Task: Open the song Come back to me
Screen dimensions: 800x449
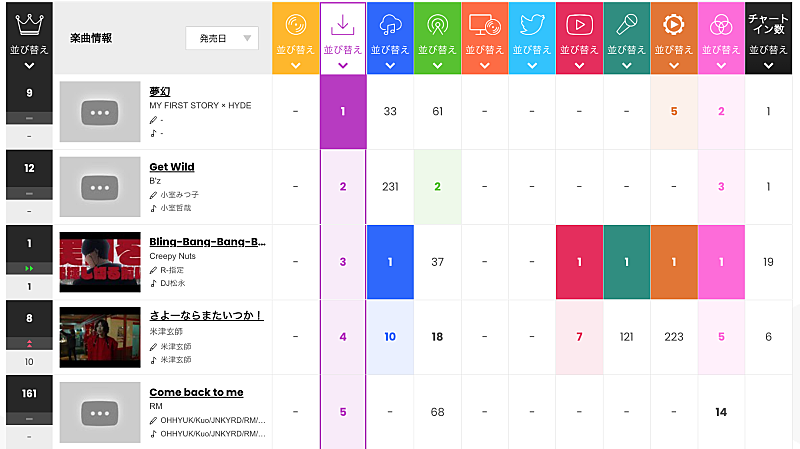Action: pyautogui.click(x=196, y=392)
